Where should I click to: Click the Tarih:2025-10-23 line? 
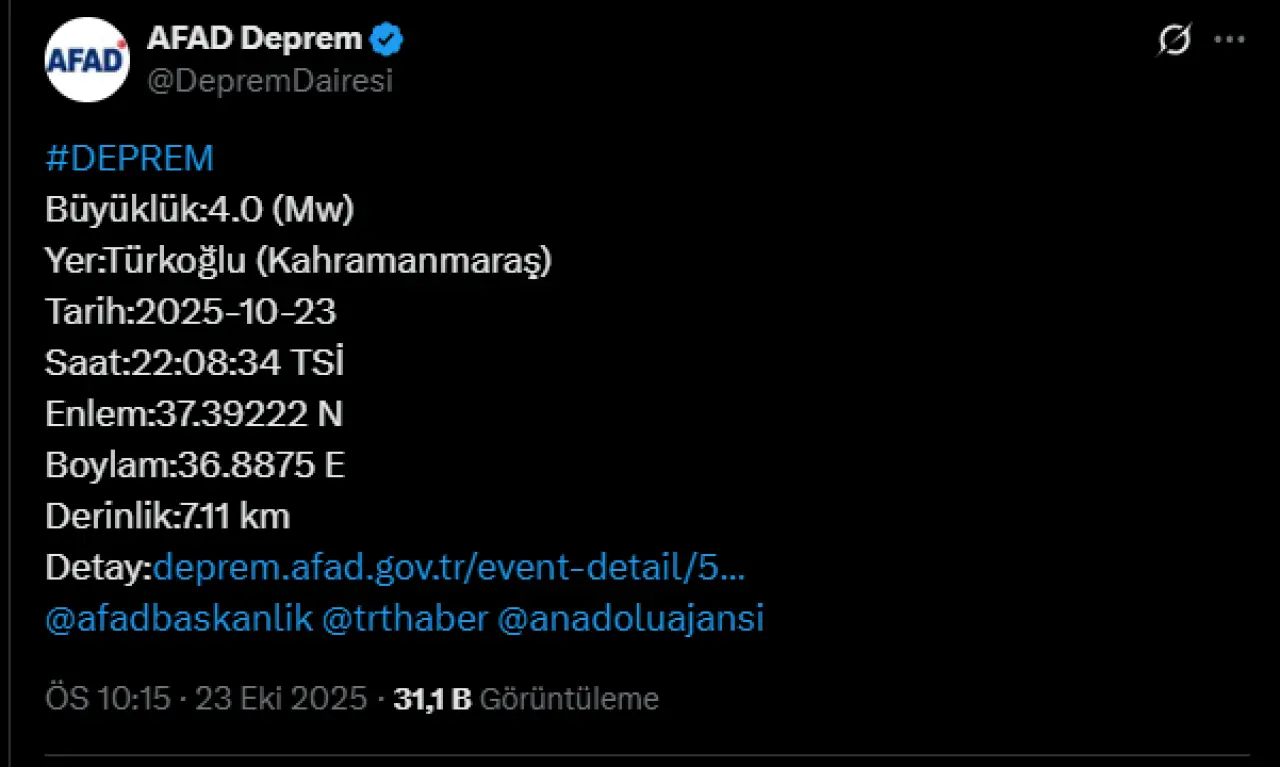pyautogui.click(x=191, y=312)
